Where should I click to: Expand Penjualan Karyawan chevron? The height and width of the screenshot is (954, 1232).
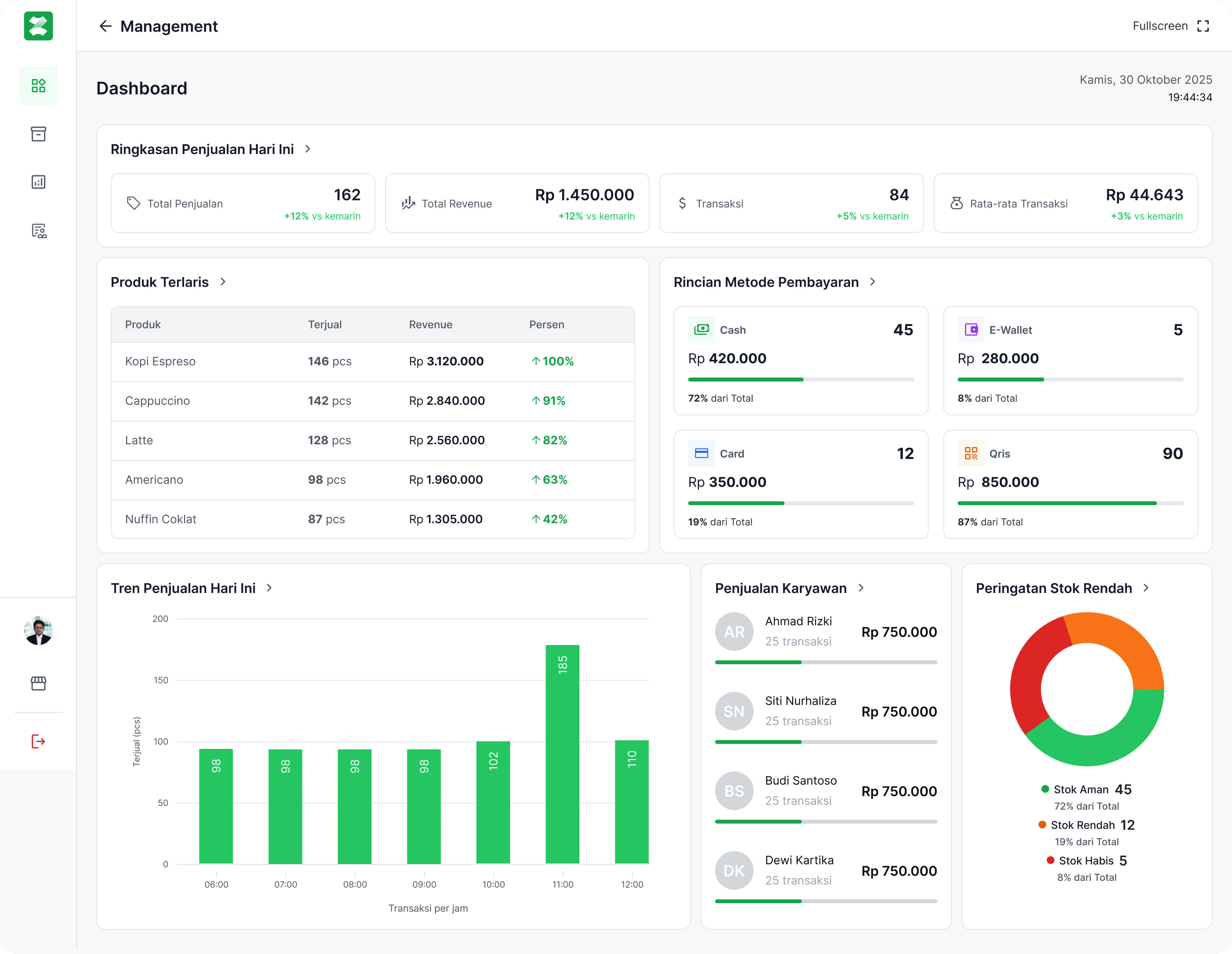861,588
